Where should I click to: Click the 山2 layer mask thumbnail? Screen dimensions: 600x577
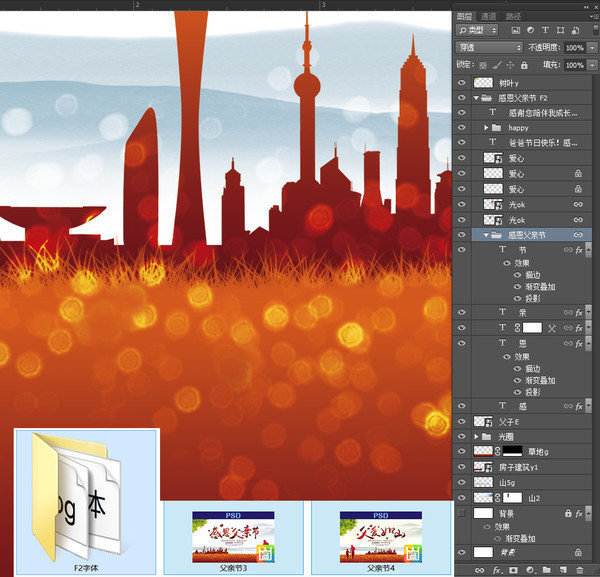[x=512, y=498]
